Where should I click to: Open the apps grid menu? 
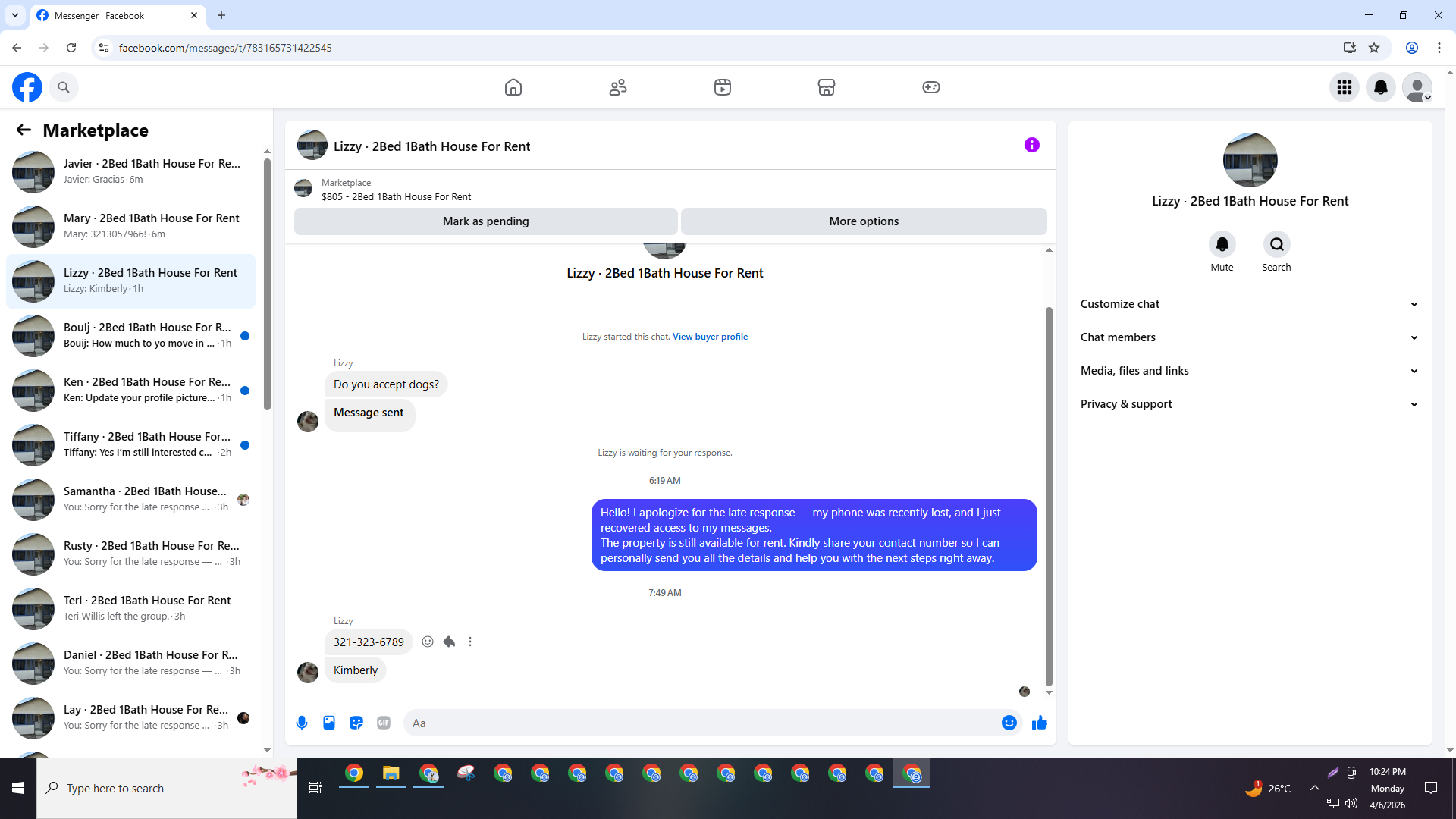click(1345, 87)
